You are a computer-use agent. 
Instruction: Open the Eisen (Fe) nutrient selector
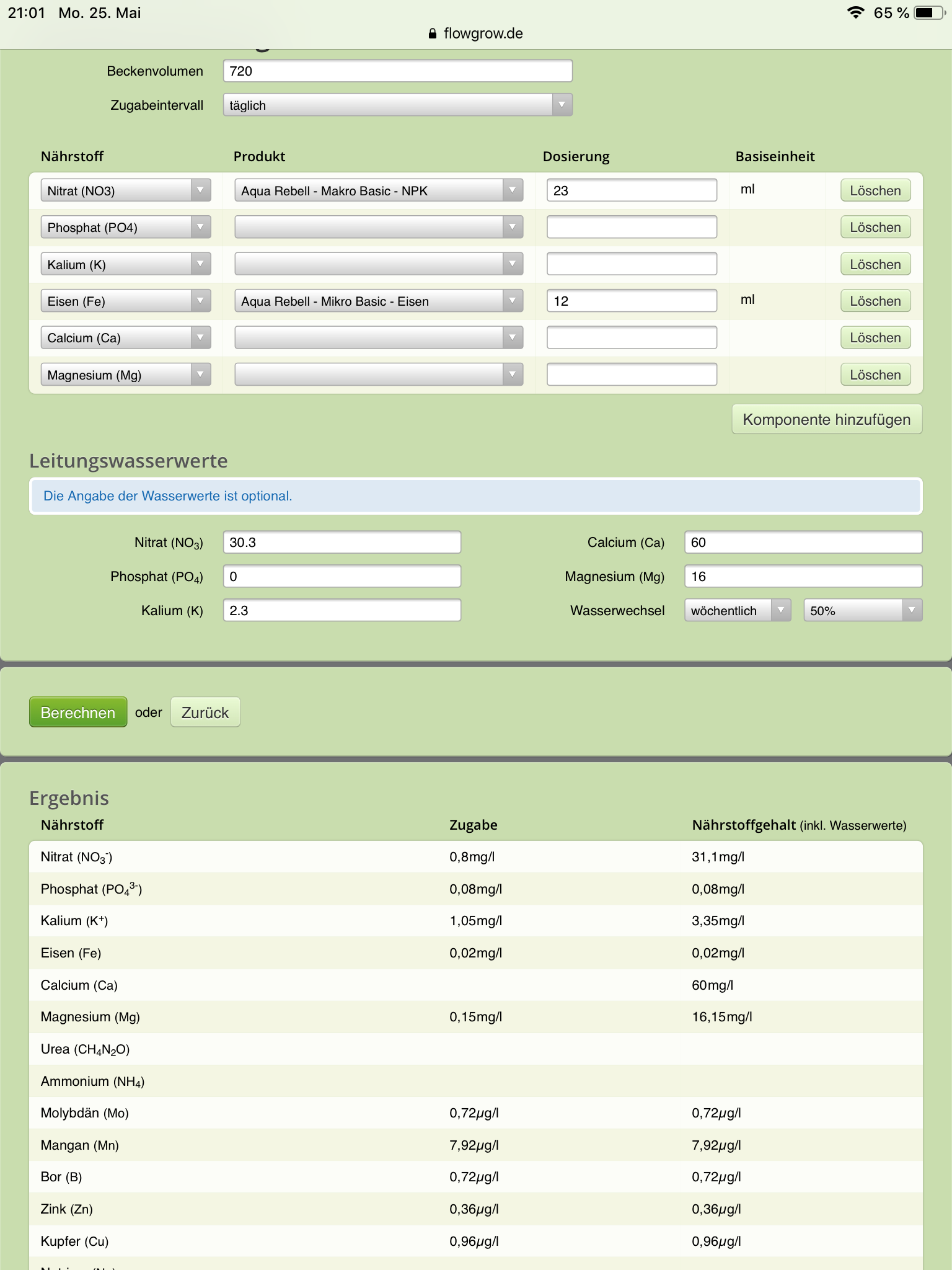[x=125, y=301]
